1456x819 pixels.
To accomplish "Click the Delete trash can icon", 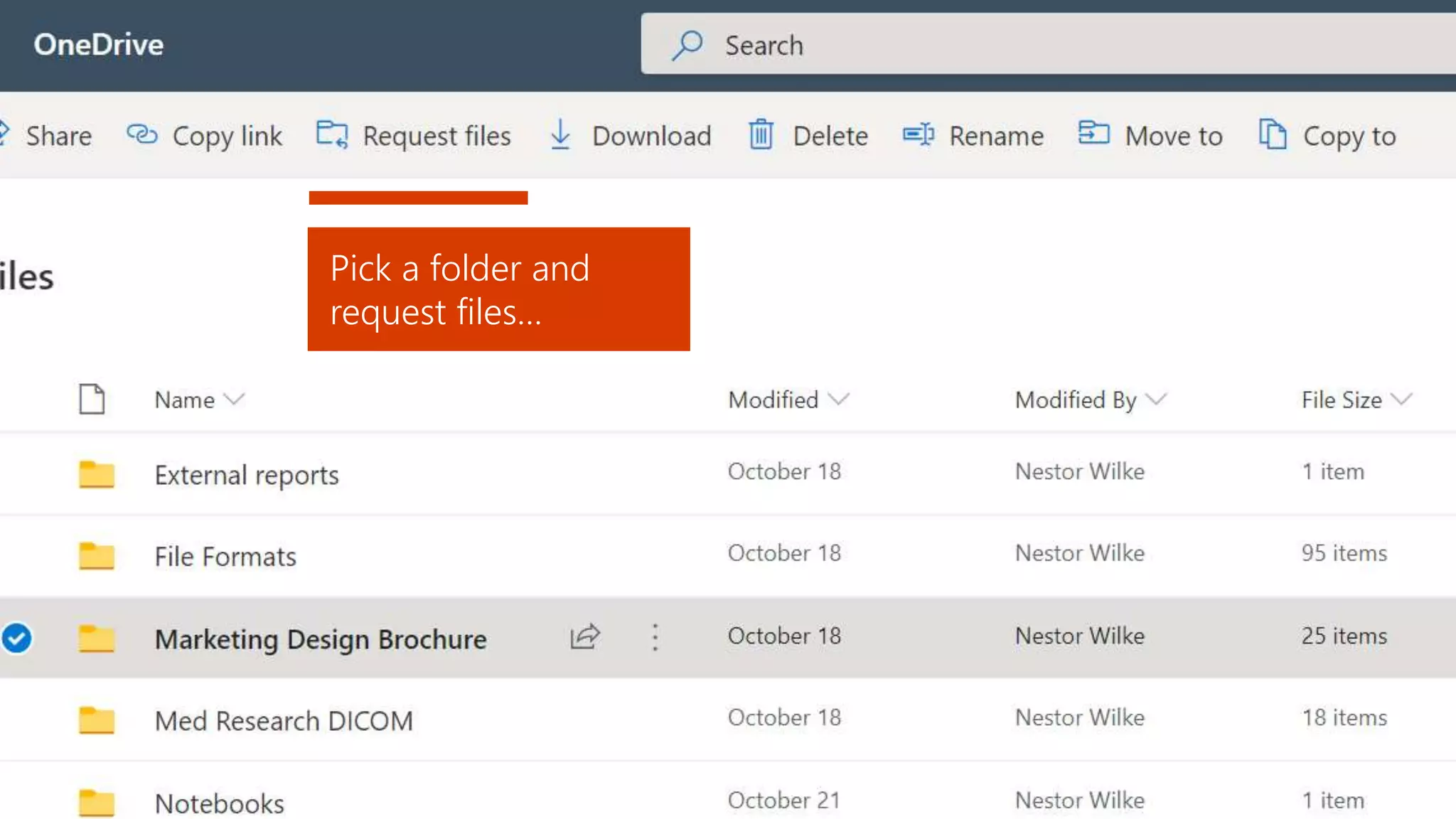I will (761, 134).
